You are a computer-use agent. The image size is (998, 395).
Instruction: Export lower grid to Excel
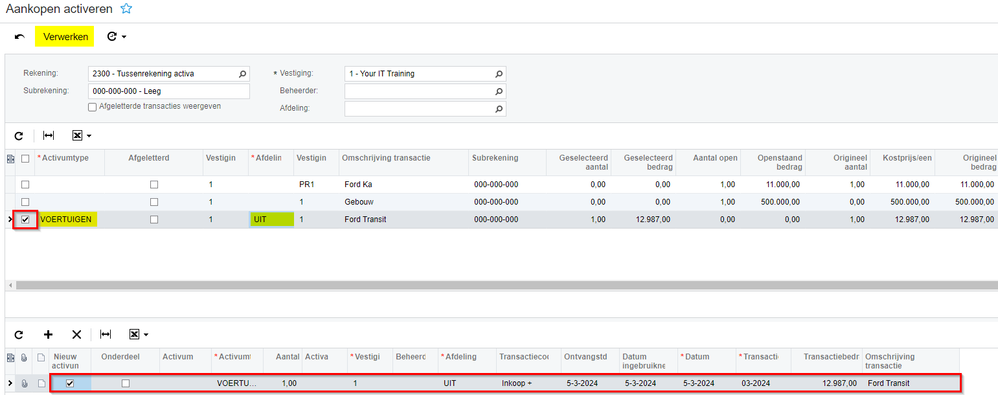point(134,335)
